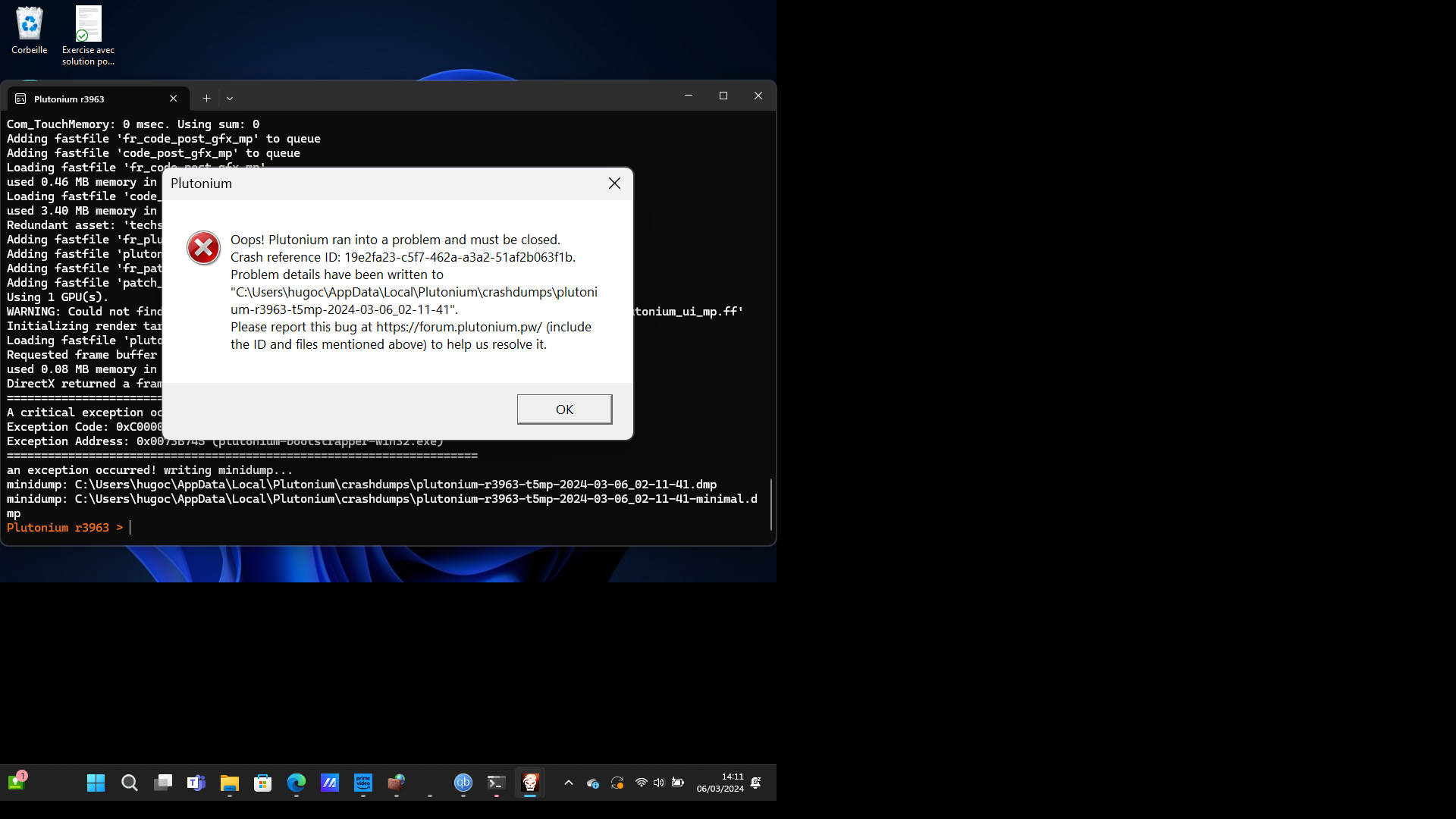Close the Plutonium r3963 tab
1456x819 pixels.
(x=173, y=99)
